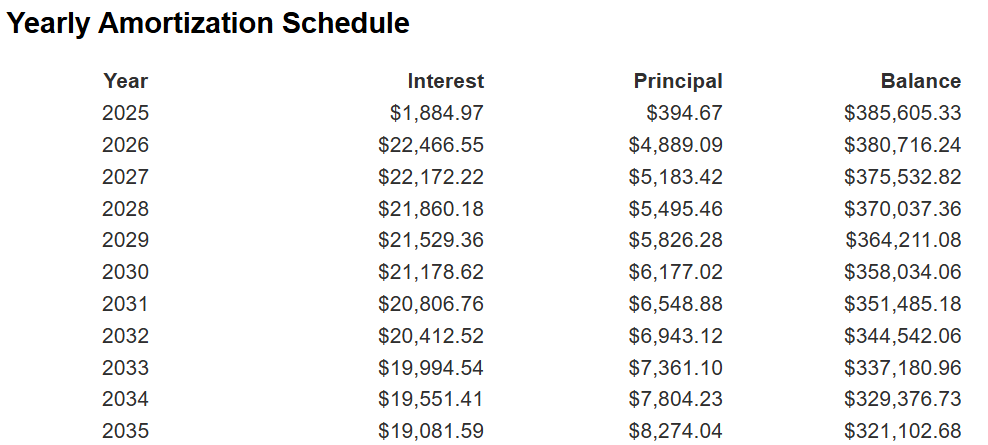The image size is (988, 445).
Task: Select the interest value $20,806.76
Action: click(x=431, y=304)
